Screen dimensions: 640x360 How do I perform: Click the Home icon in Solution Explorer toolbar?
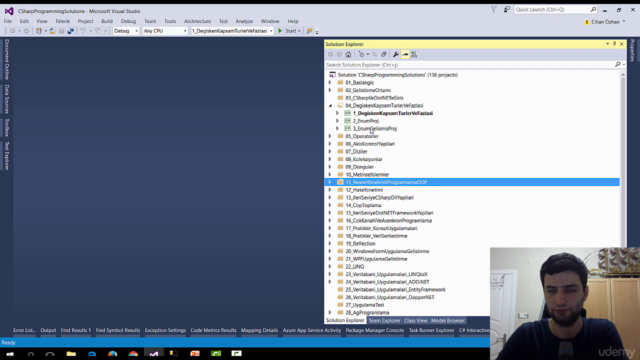pos(348,54)
